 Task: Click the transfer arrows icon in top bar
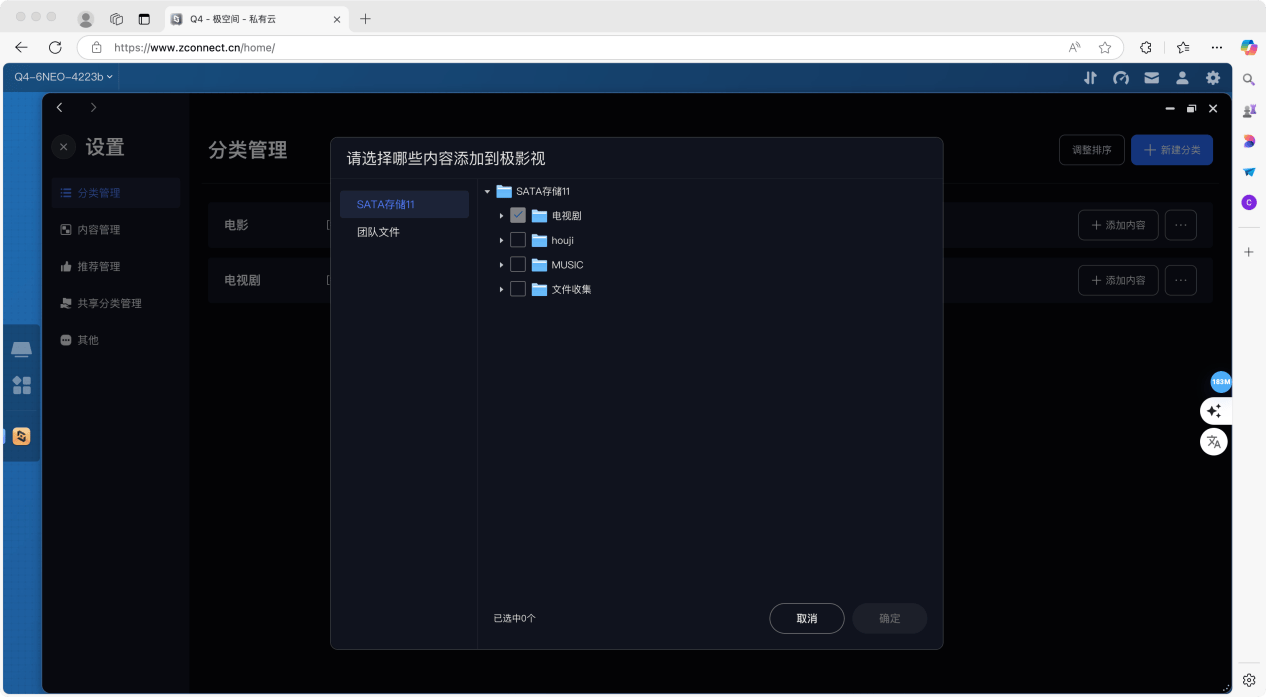(1090, 77)
